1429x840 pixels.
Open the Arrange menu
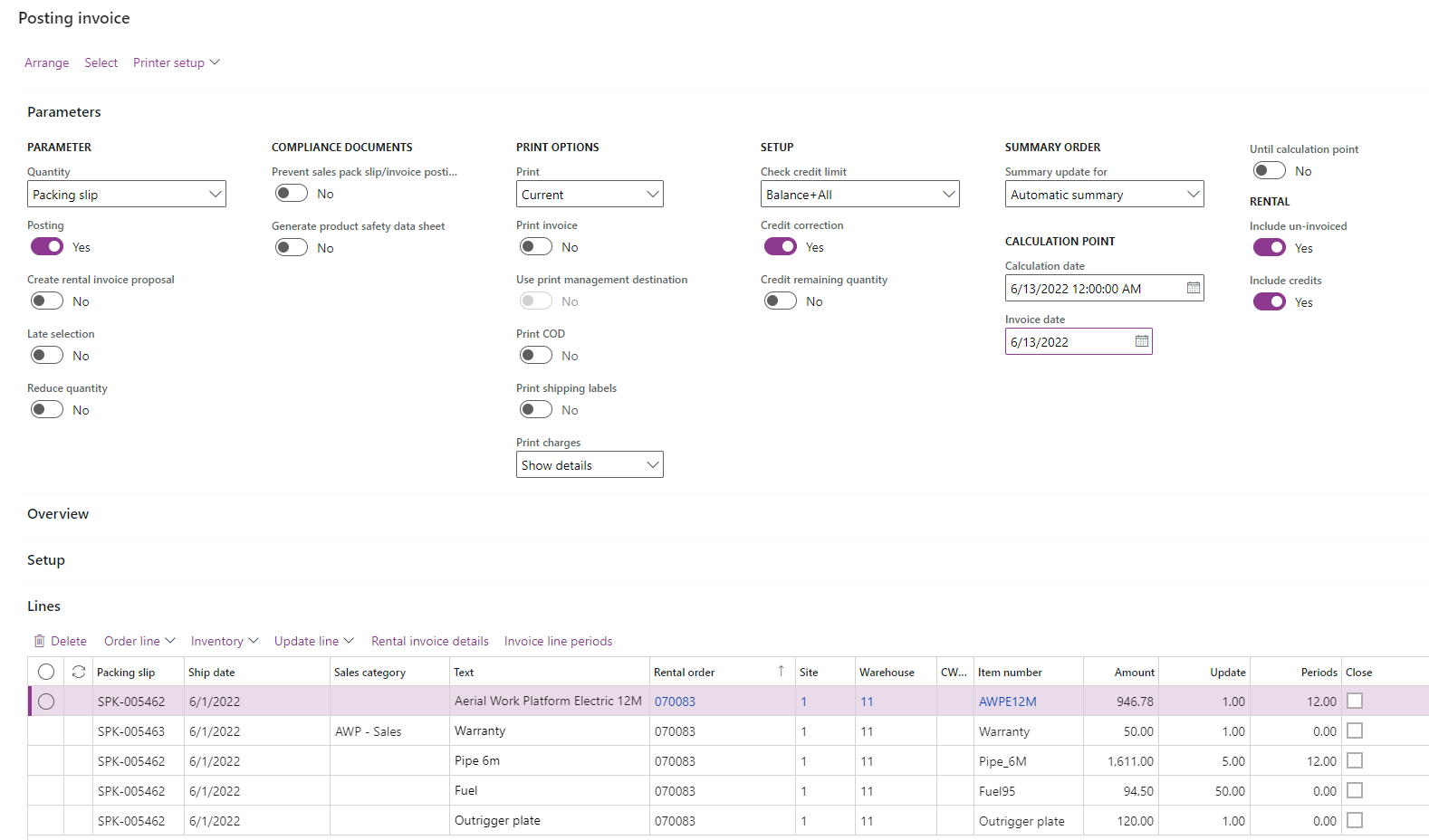[x=47, y=62]
